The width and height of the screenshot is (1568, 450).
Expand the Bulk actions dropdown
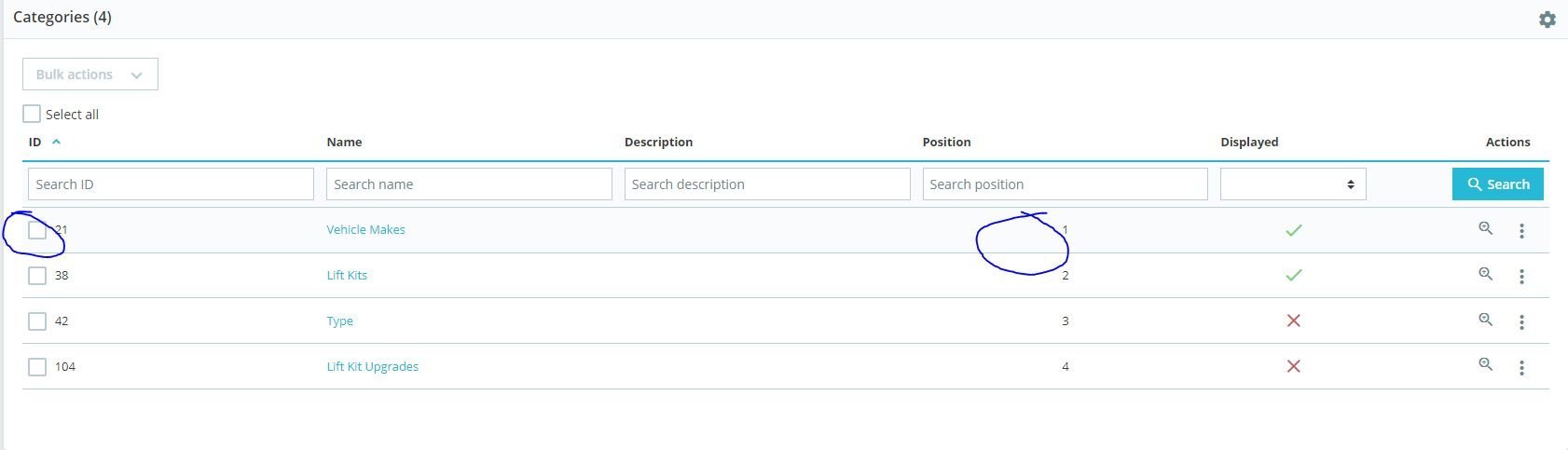pyautogui.click(x=89, y=75)
